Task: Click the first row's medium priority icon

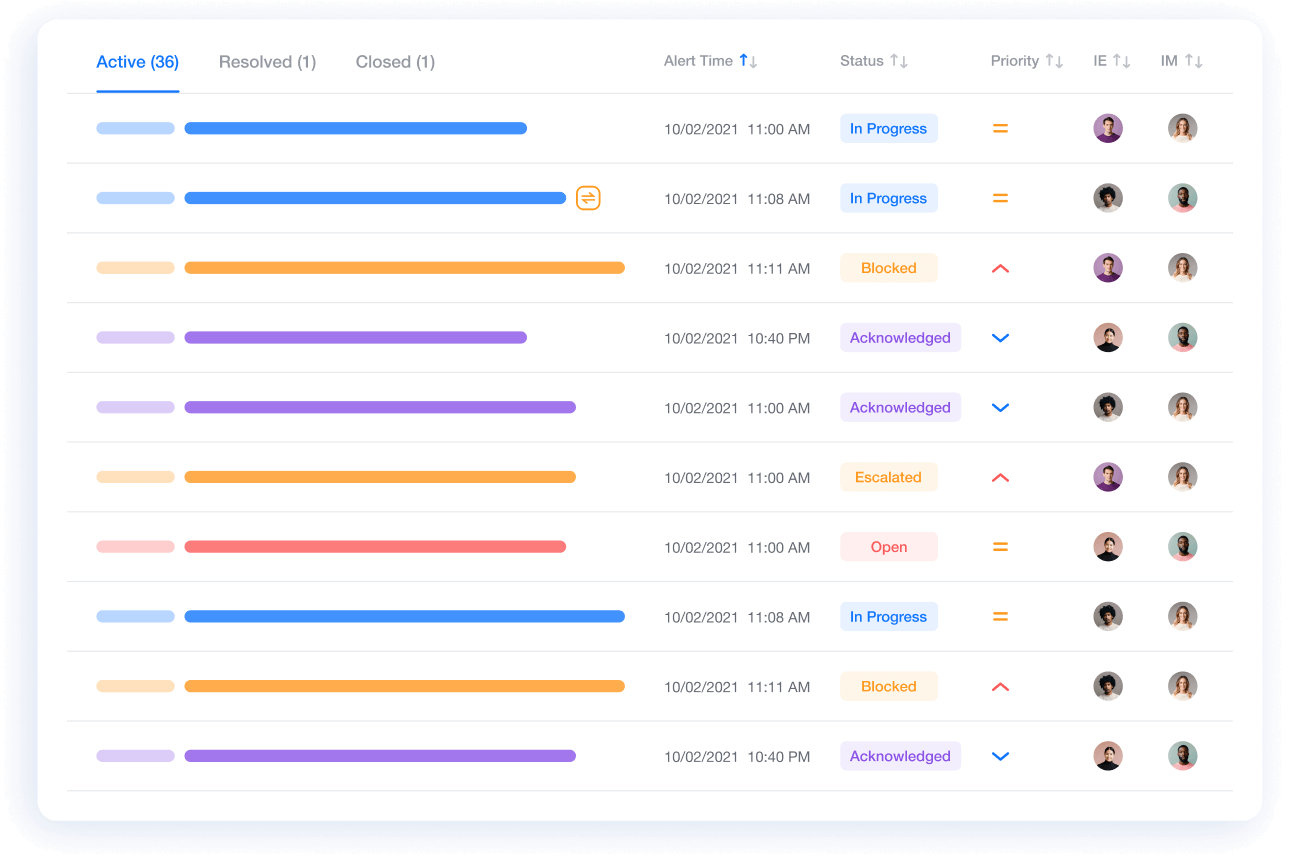Action: coord(1000,128)
